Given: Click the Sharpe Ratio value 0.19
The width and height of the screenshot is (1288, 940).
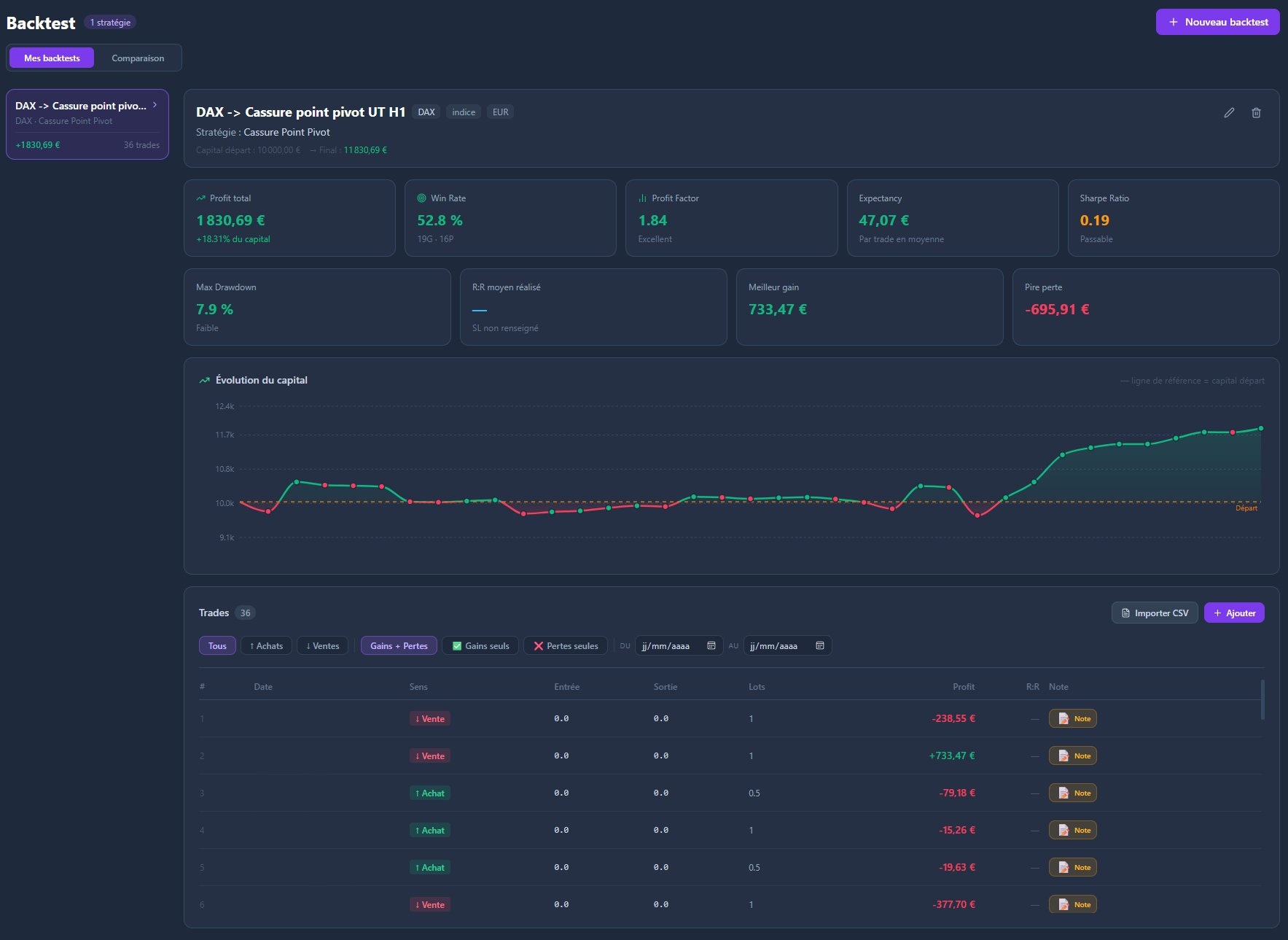Looking at the screenshot, I should point(1095,220).
